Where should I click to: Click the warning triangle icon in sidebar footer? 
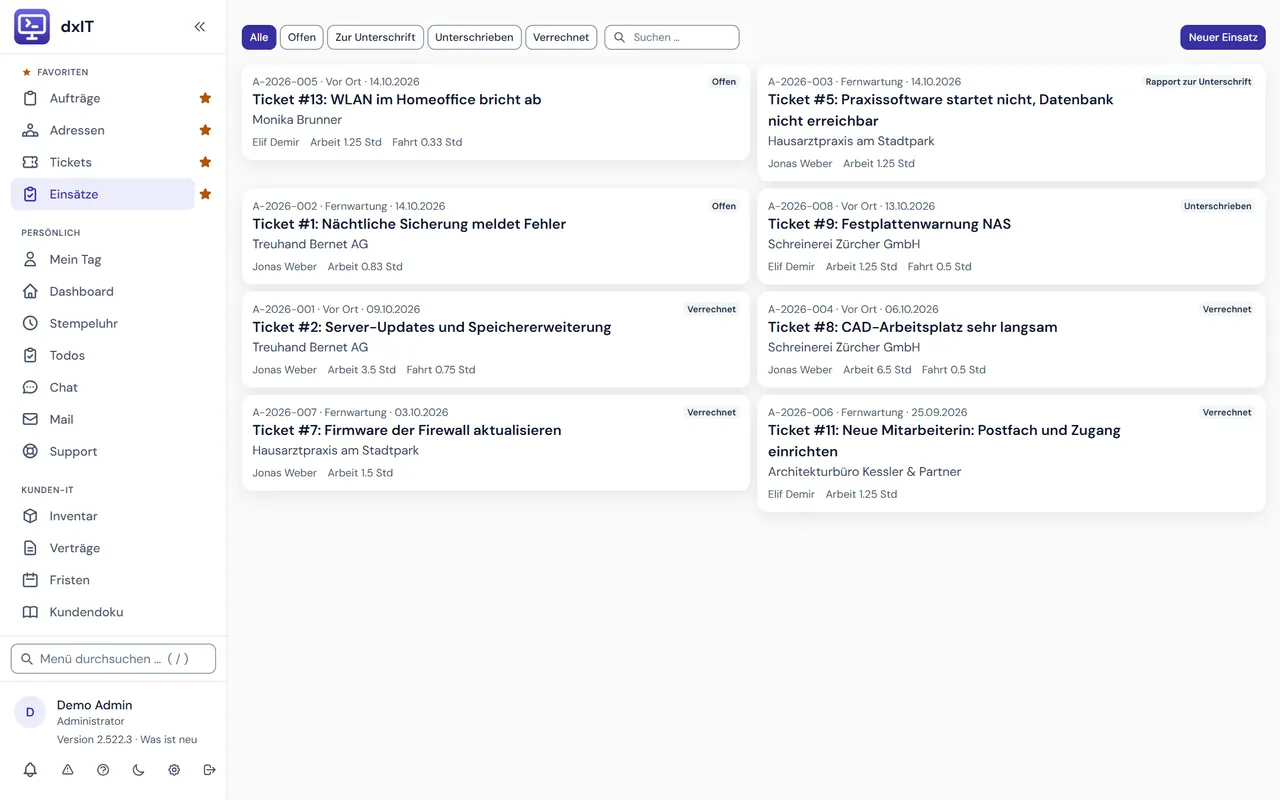coord(68,770)
